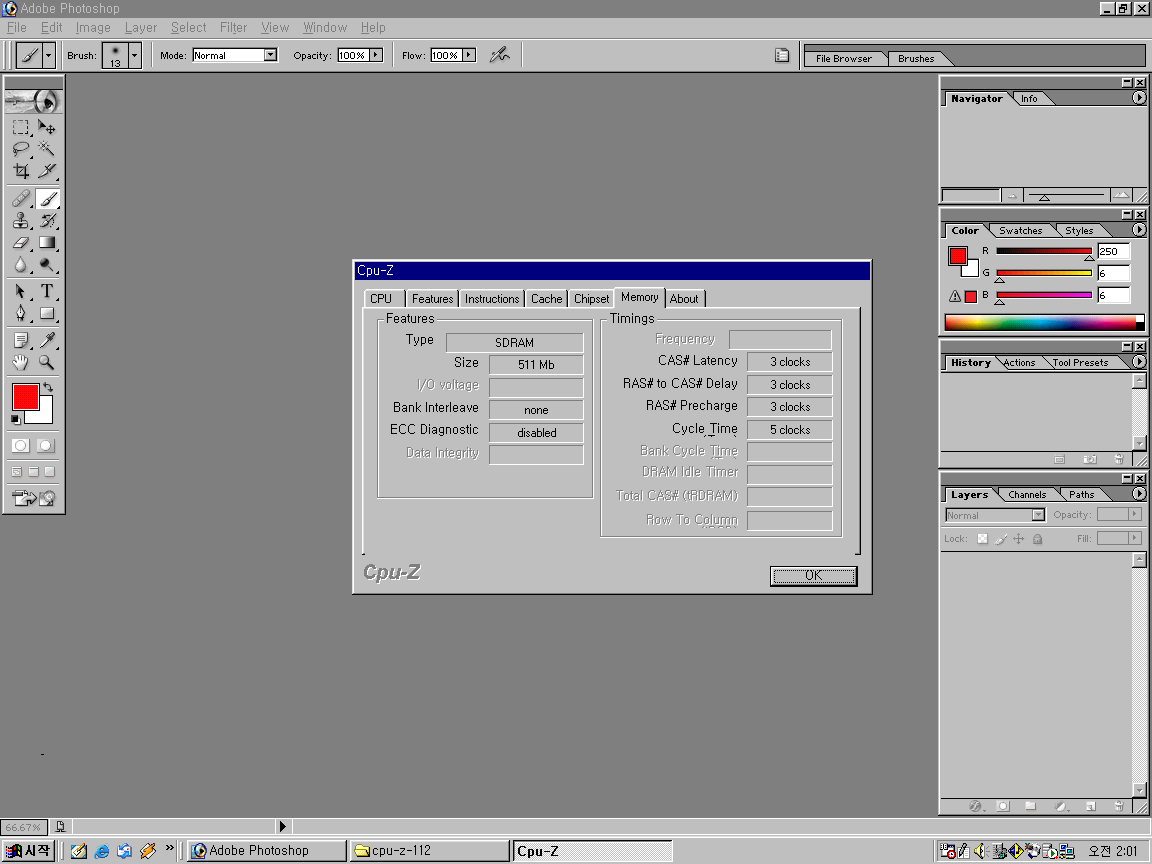
Task: Open the tool preset picker arrow
Action: (x=48, y=55)
